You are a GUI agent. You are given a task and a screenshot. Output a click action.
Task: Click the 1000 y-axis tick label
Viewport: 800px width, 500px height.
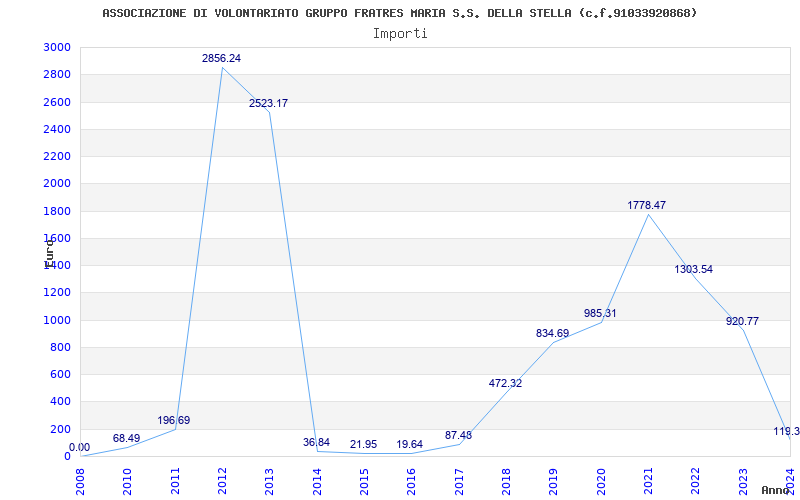[x=58, y=320]
